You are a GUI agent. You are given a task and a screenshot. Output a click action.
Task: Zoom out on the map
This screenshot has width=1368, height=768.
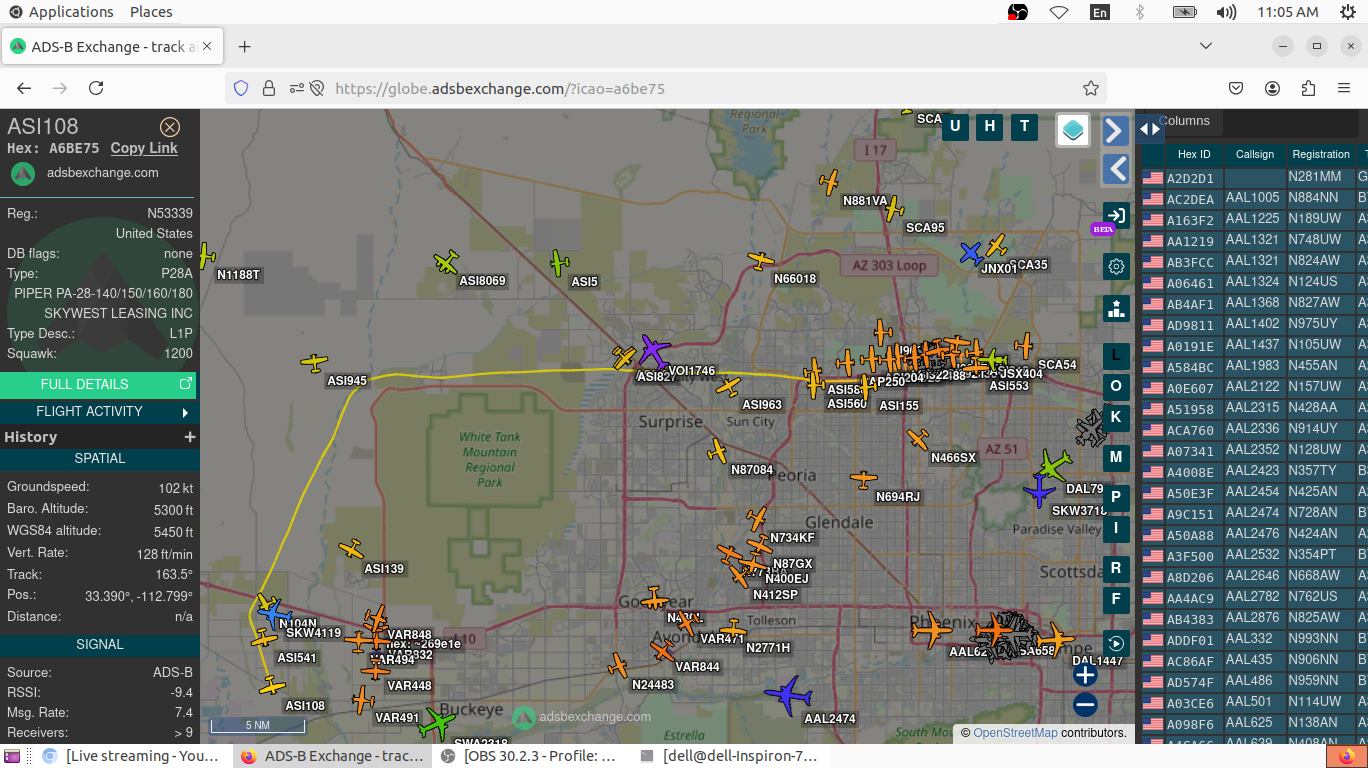1085,705
